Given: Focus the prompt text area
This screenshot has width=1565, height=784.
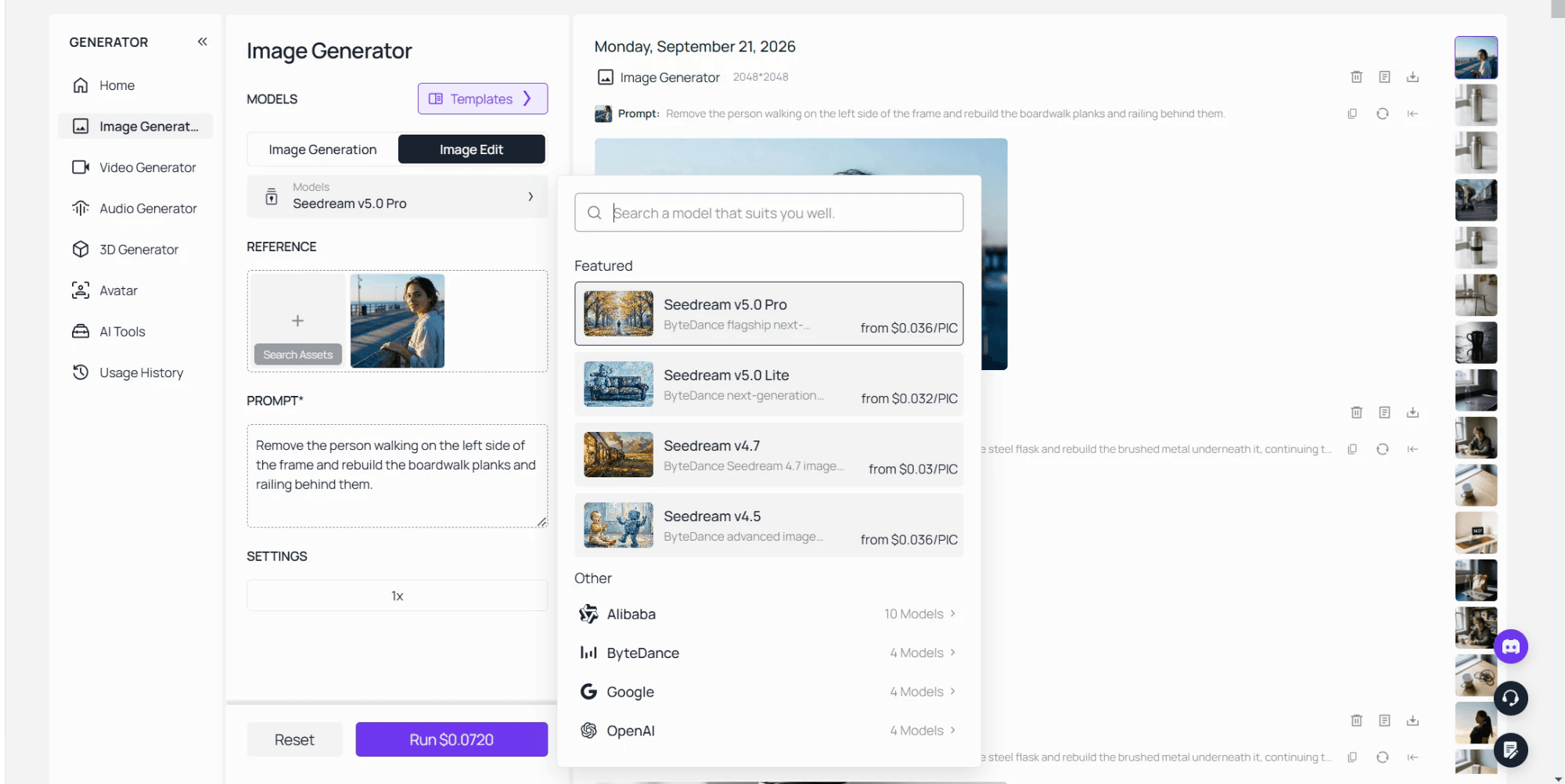Looking at the screenshot, I should tap(398, 476).
